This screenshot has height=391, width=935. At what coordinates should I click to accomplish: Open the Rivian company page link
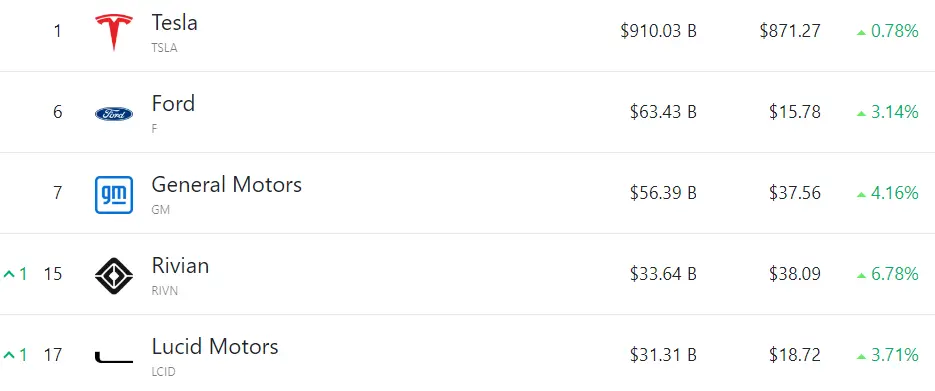coord(180,266)
